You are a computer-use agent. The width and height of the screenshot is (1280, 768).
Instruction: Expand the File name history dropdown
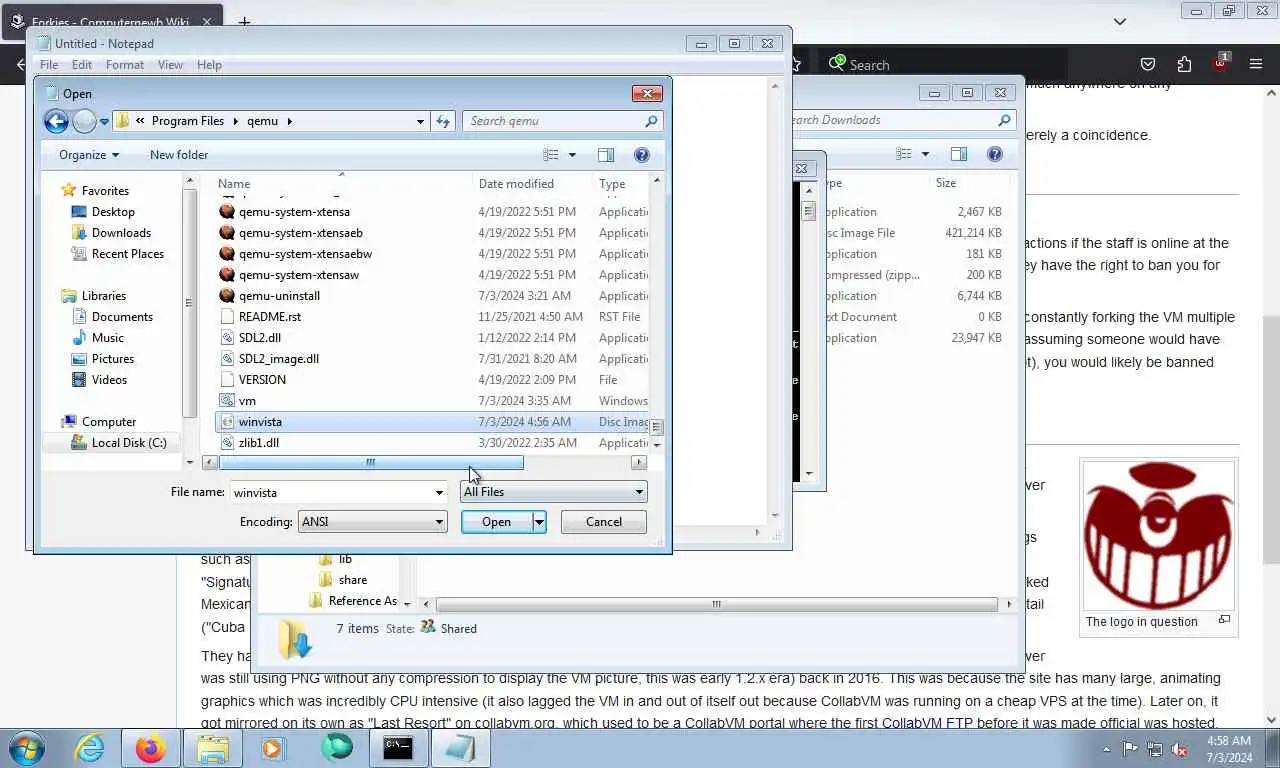[x=438, y=492]
